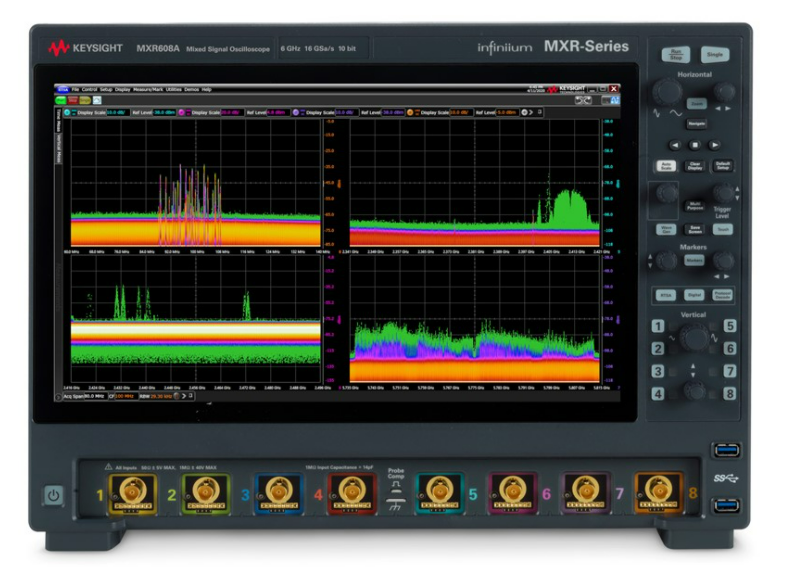
Task: Click the green Run toolbar button on screen
Action: pyautogui.click(x=61, y=100)
